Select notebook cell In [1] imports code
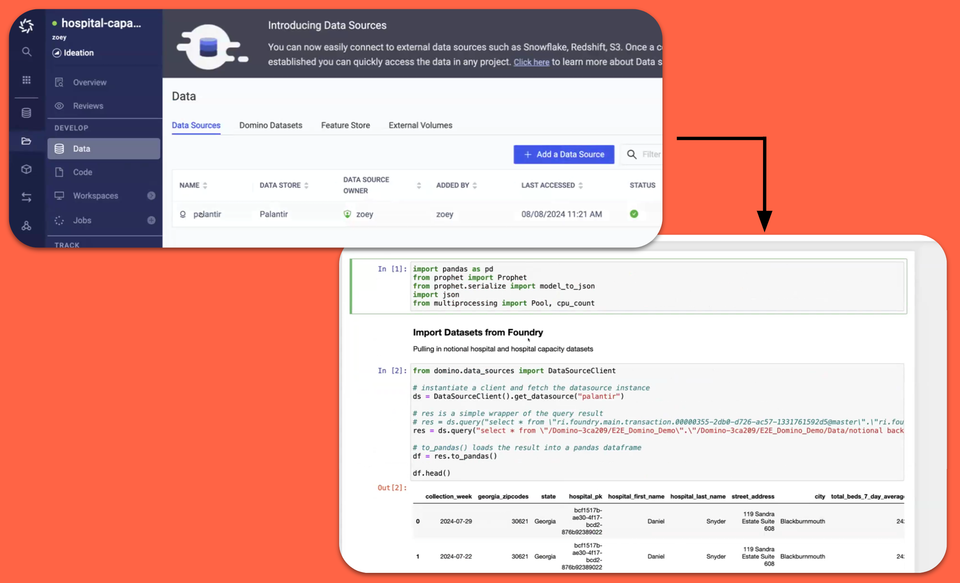The image size is (960, 583). pos(657,286)
